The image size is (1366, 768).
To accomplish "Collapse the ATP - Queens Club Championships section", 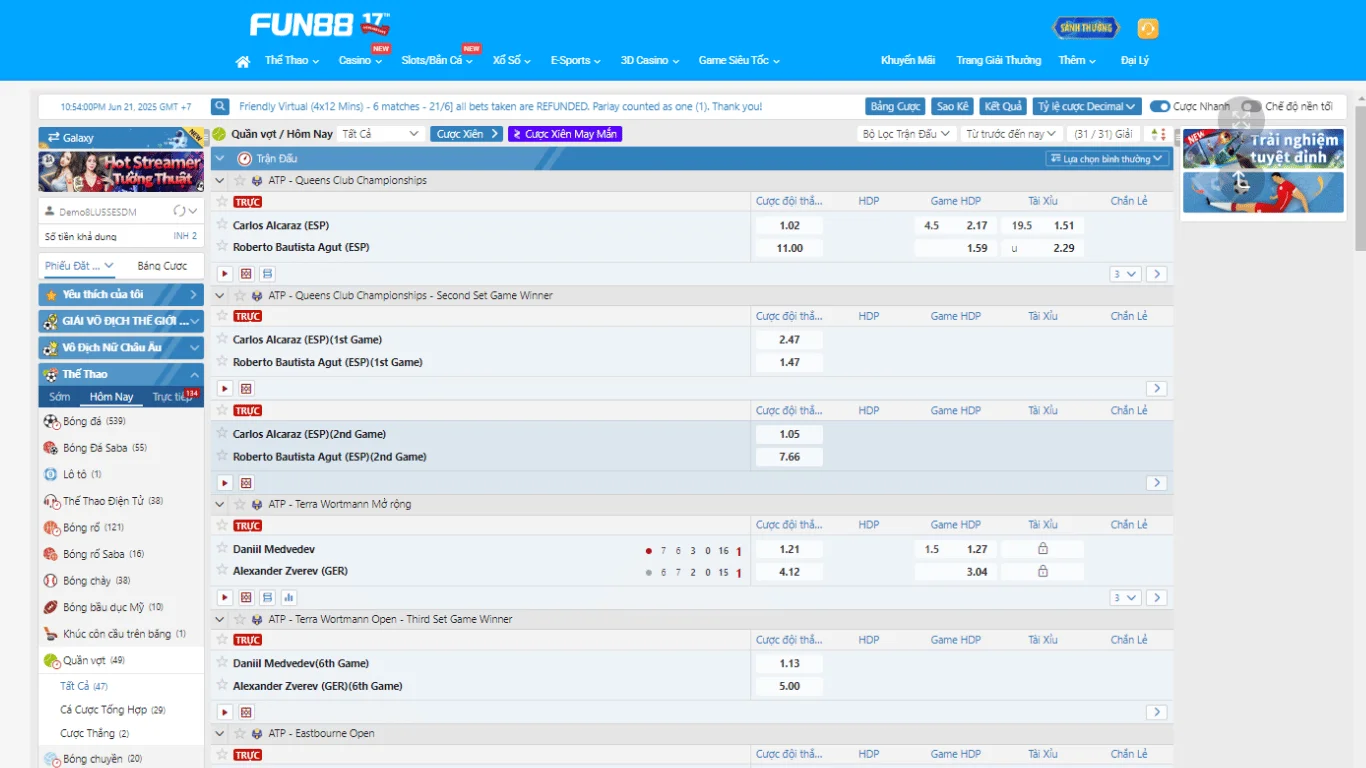I will [x=220, y=181].
